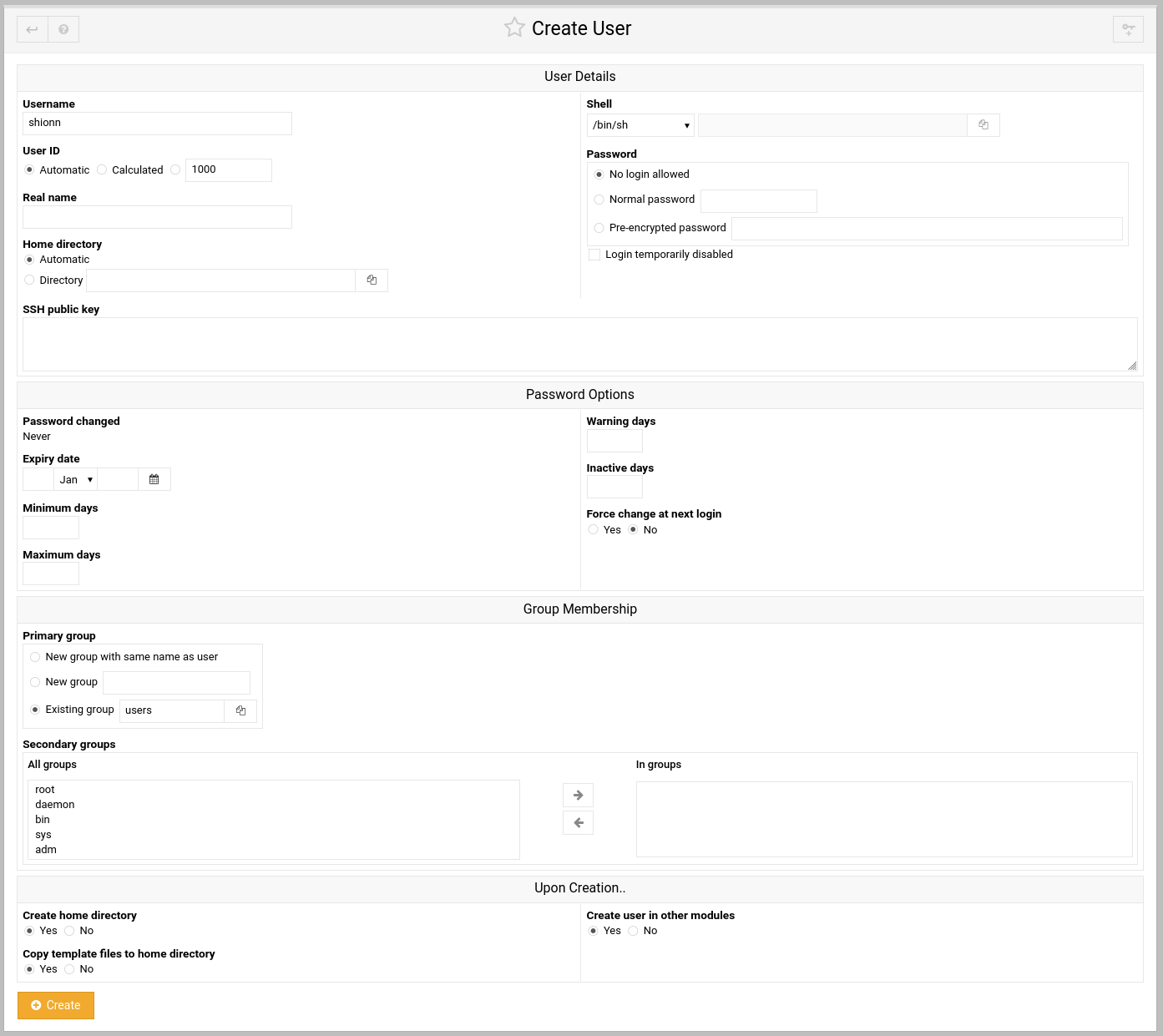This screenshot has width=1163, height=1036.
Task: Set Force change at next login to Yes
Action: [x=594, y=530]
